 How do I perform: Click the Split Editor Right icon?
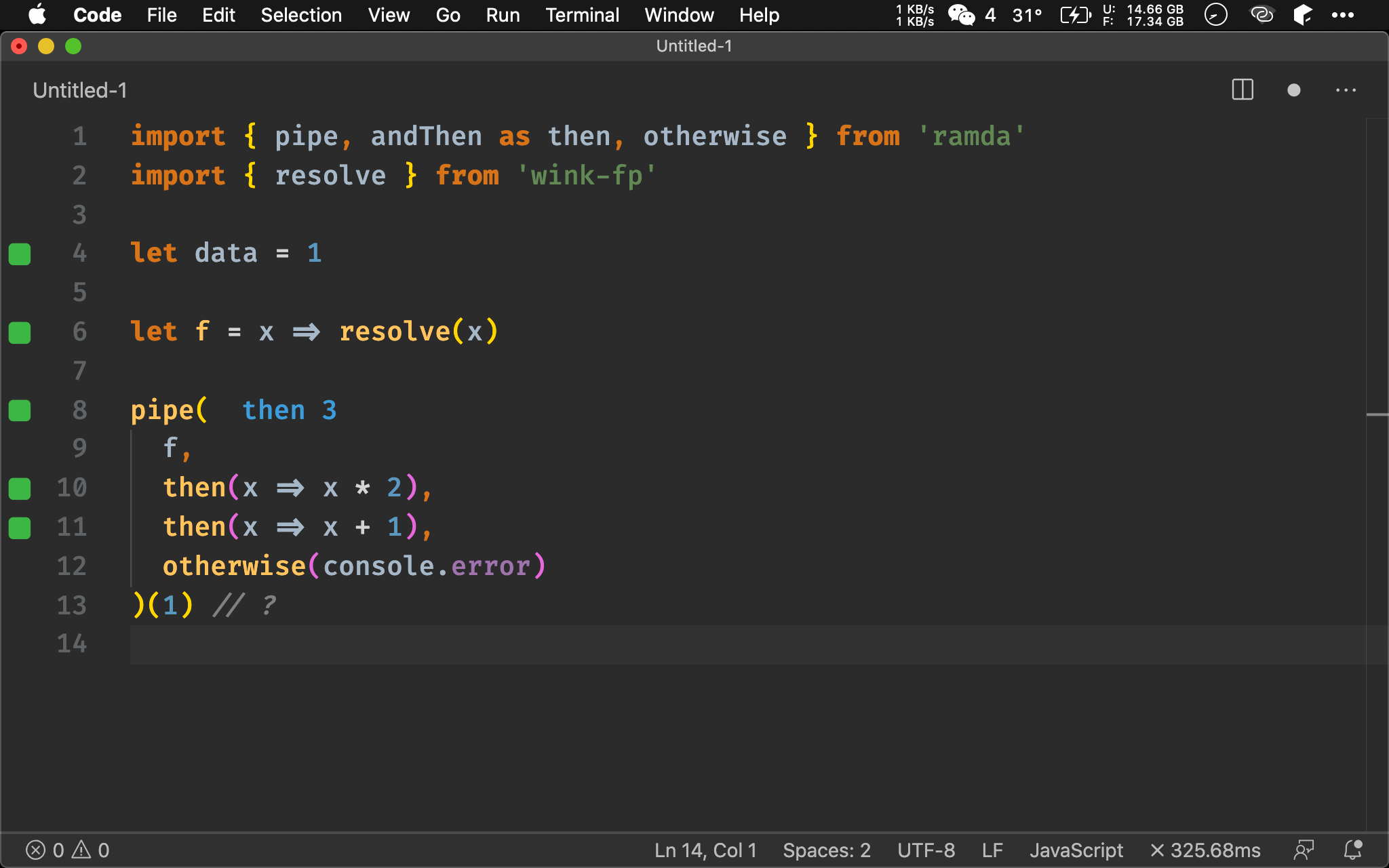click(x=1243, y=90)
